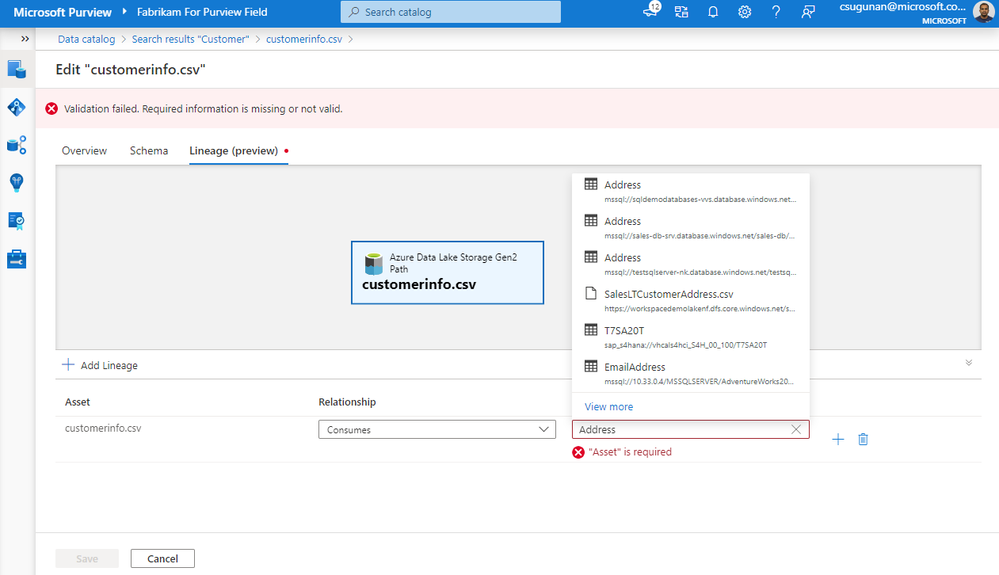Click the Search catalog field

[450, 12]
